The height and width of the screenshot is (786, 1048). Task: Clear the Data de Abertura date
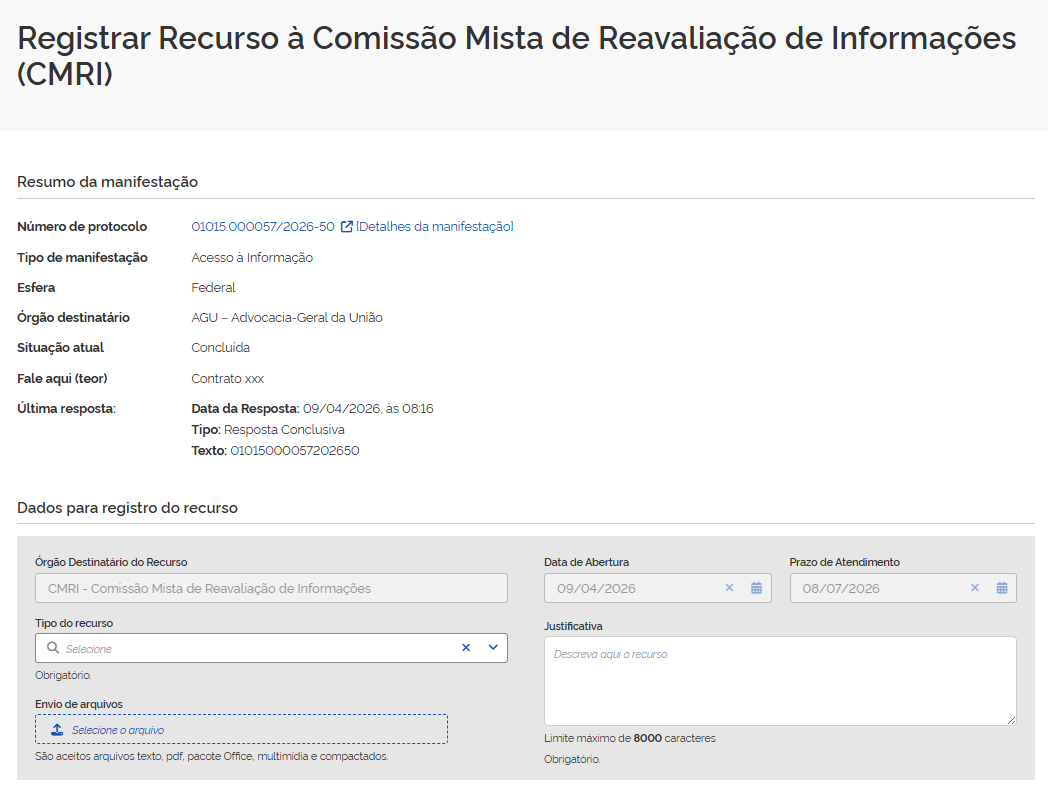pos(729,588)
